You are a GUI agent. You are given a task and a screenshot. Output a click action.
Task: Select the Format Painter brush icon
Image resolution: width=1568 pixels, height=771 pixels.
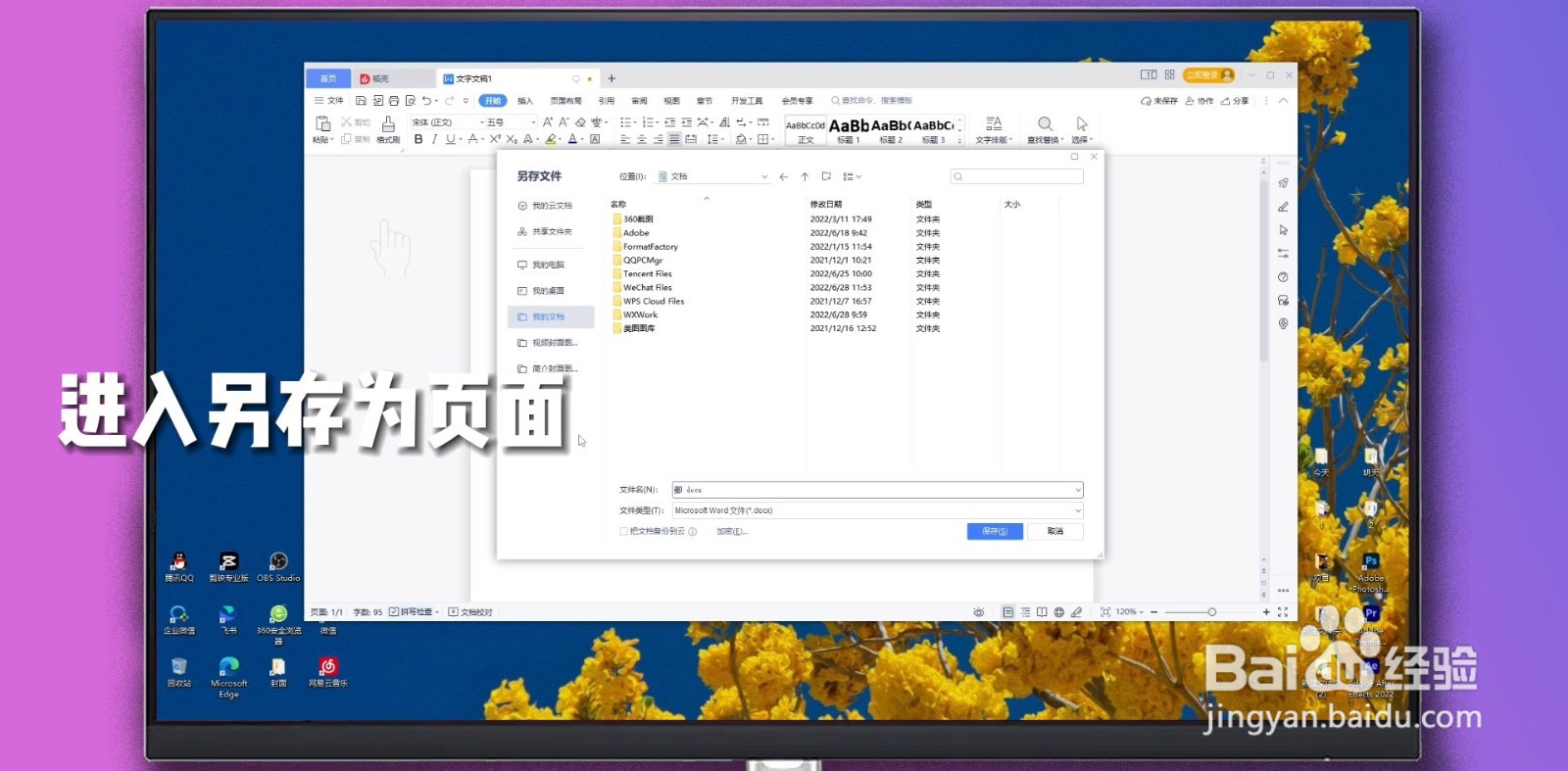point(388,123)
